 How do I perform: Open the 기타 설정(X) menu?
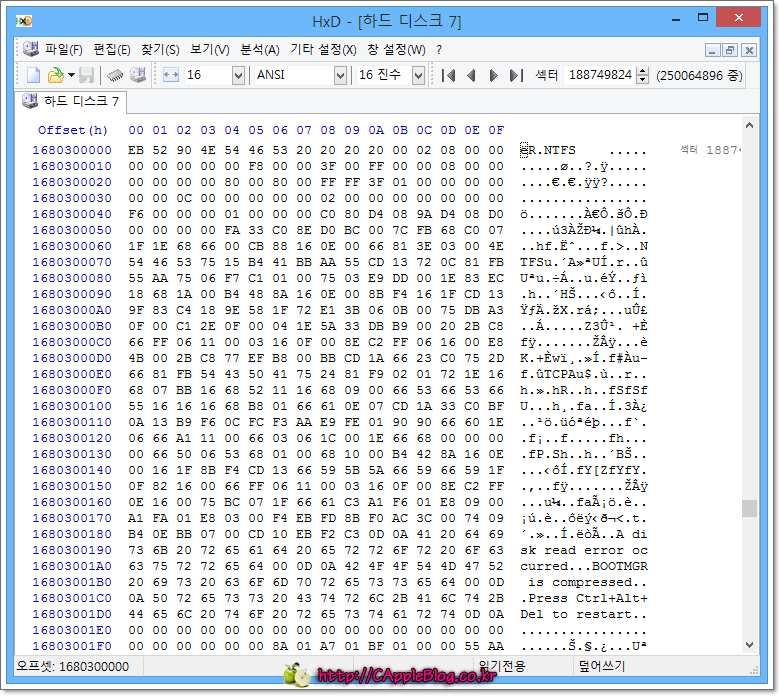(x=323, y=49)
